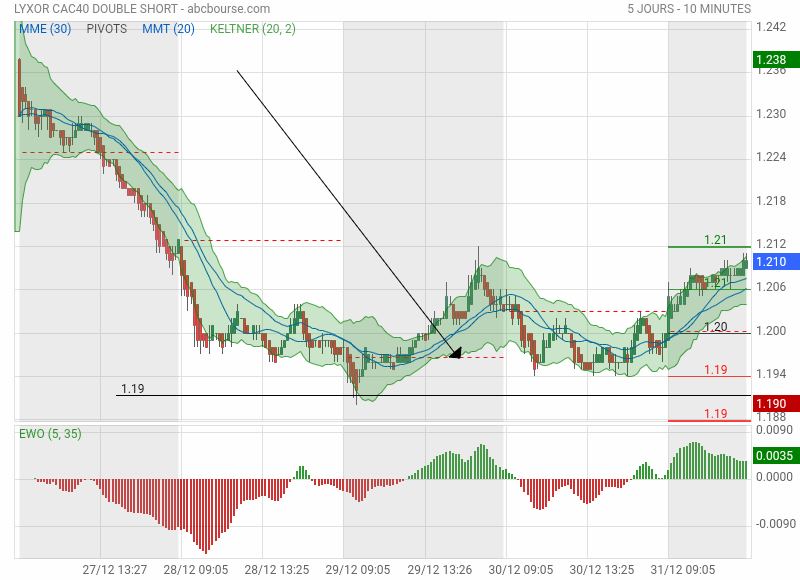
Task: Click the 1.194 price axis label
Action: [x=771, y=374]
